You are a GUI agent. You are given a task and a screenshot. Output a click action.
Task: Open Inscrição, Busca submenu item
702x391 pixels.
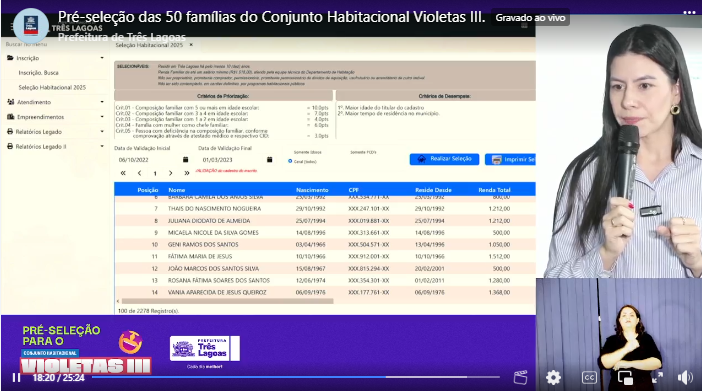click(39, 73)
